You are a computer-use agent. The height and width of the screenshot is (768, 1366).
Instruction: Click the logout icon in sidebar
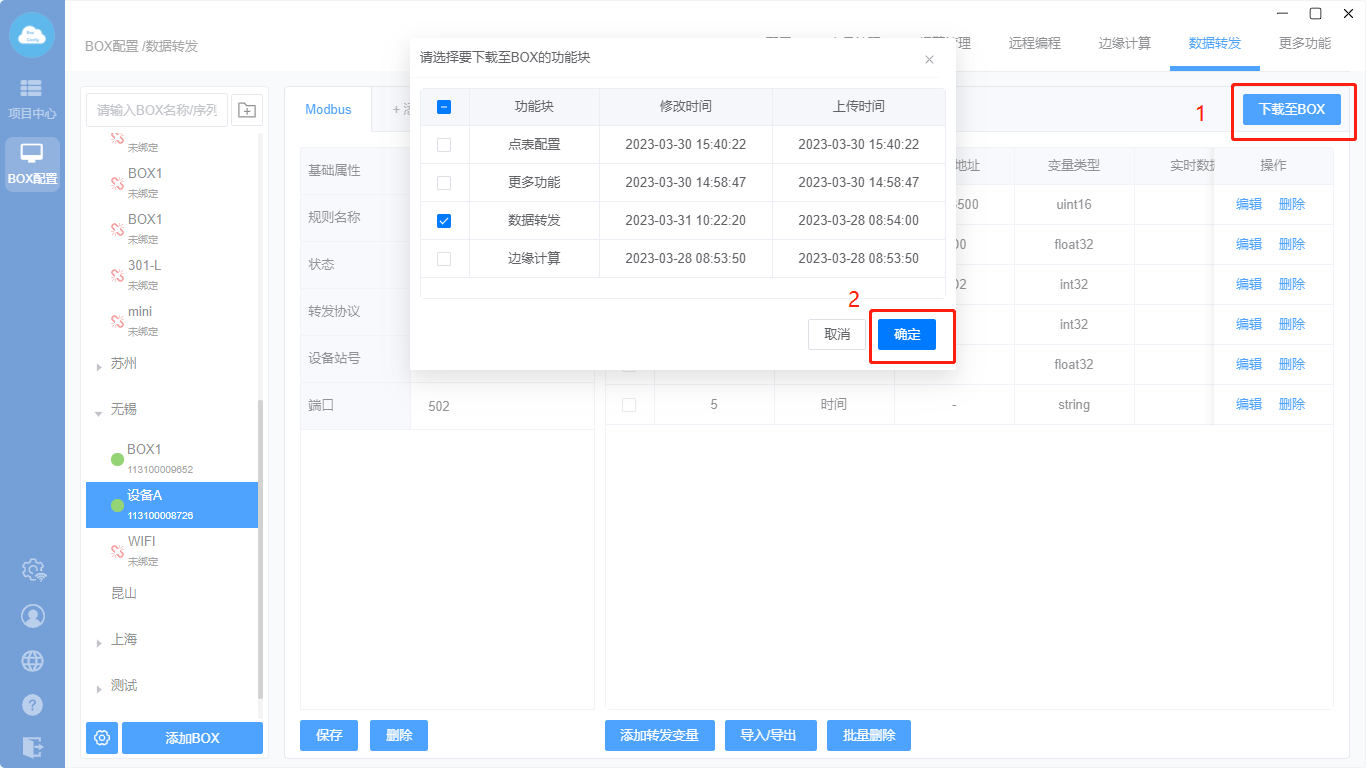(33, 746)
